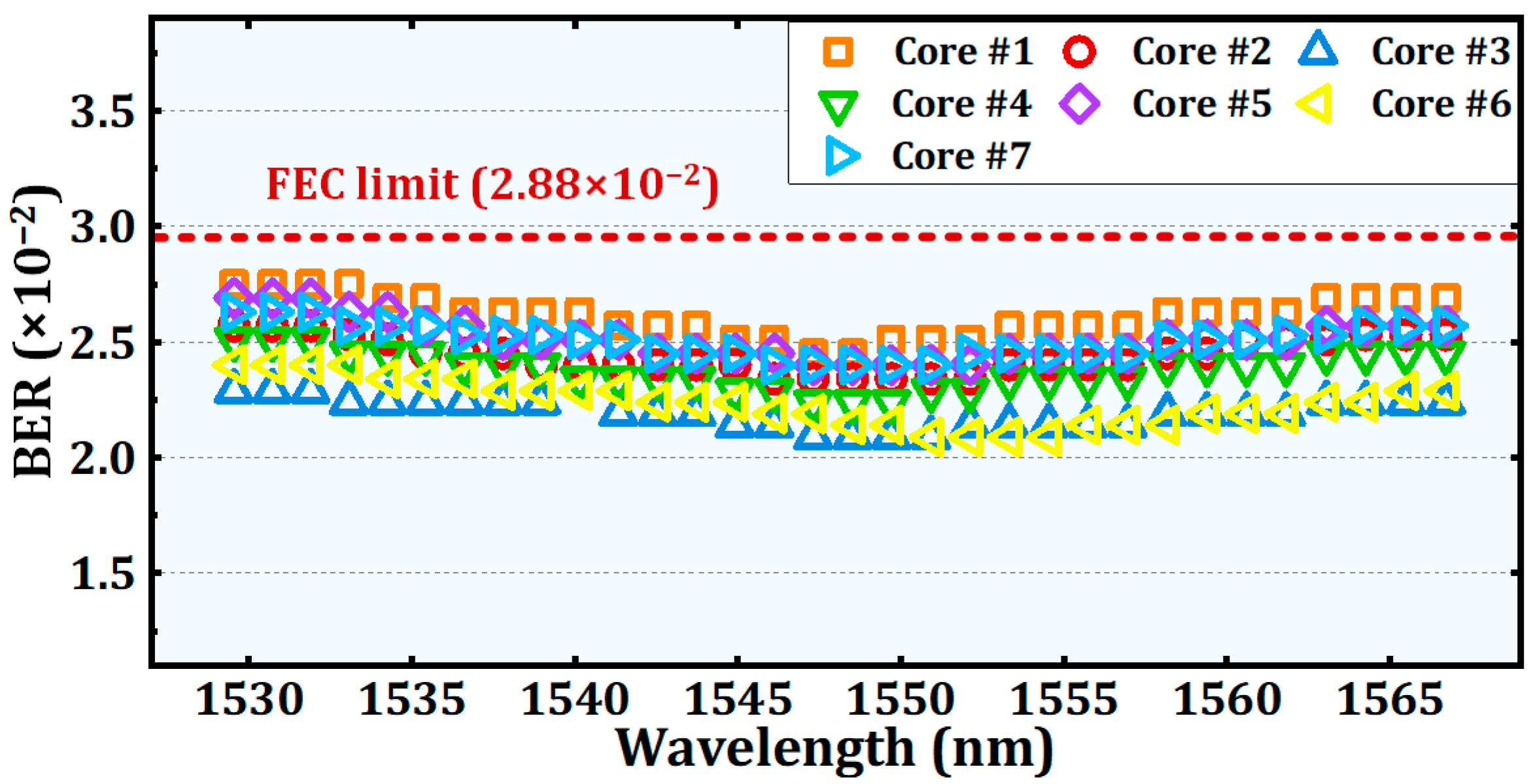Click the orange square Core #1 legend marker

click(x=838, y=52)
